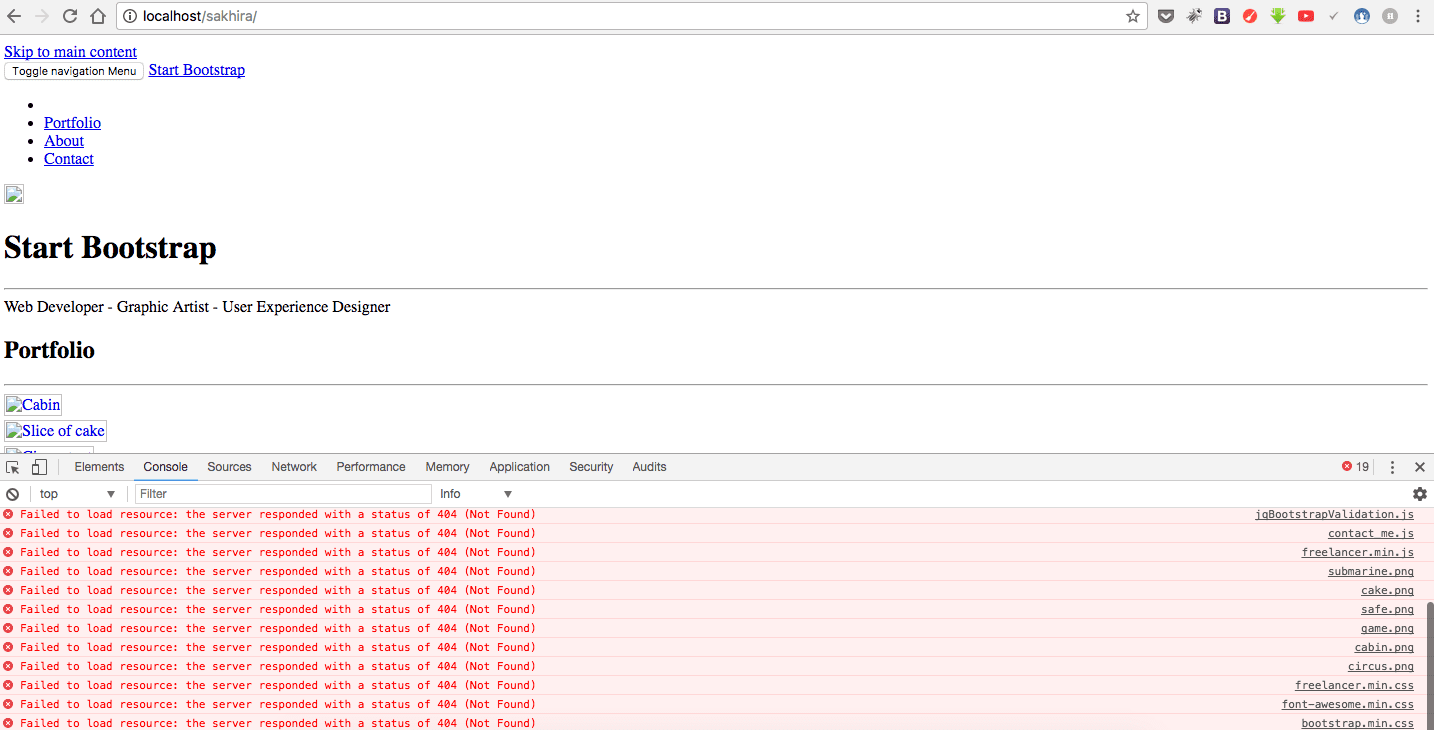Open the Pocket extension icon
1434x730 pixels.
pyautogui.click(x=1166, y=16)
